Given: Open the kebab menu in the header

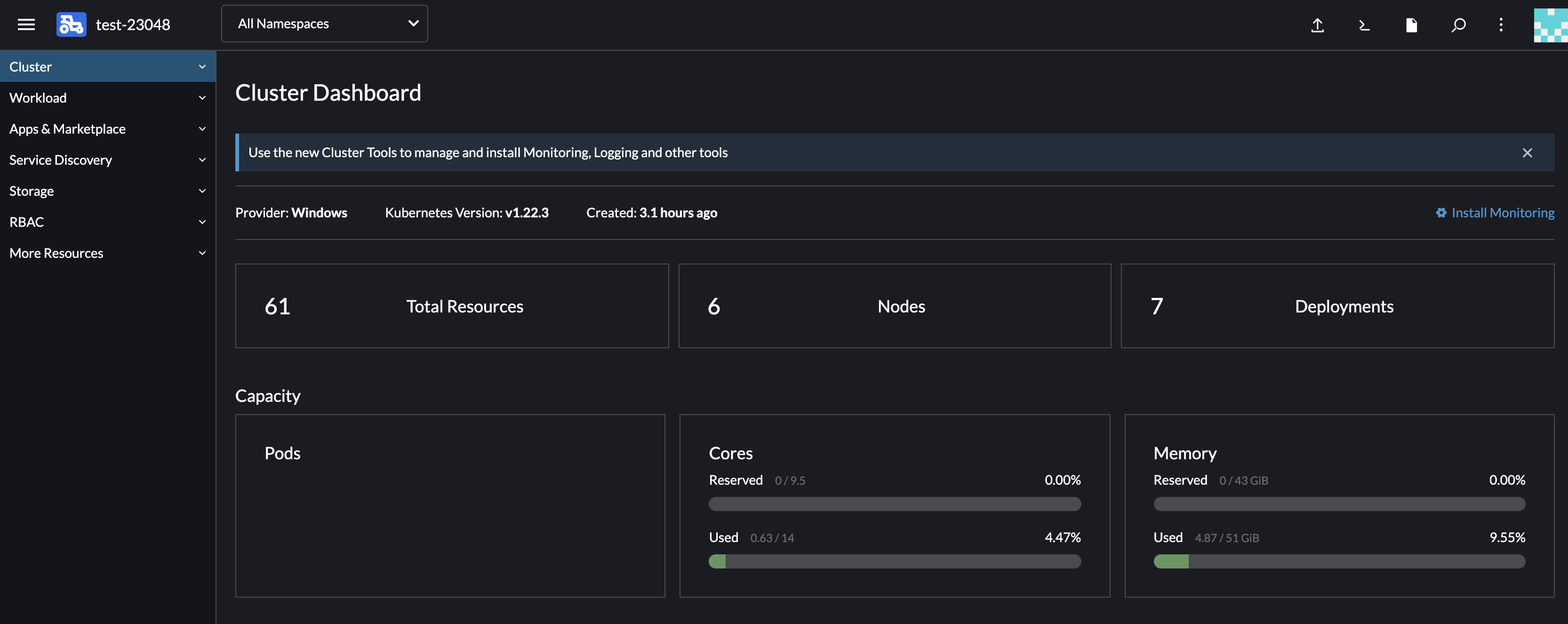Looking at the screenshot, I should click(1501, 25).
